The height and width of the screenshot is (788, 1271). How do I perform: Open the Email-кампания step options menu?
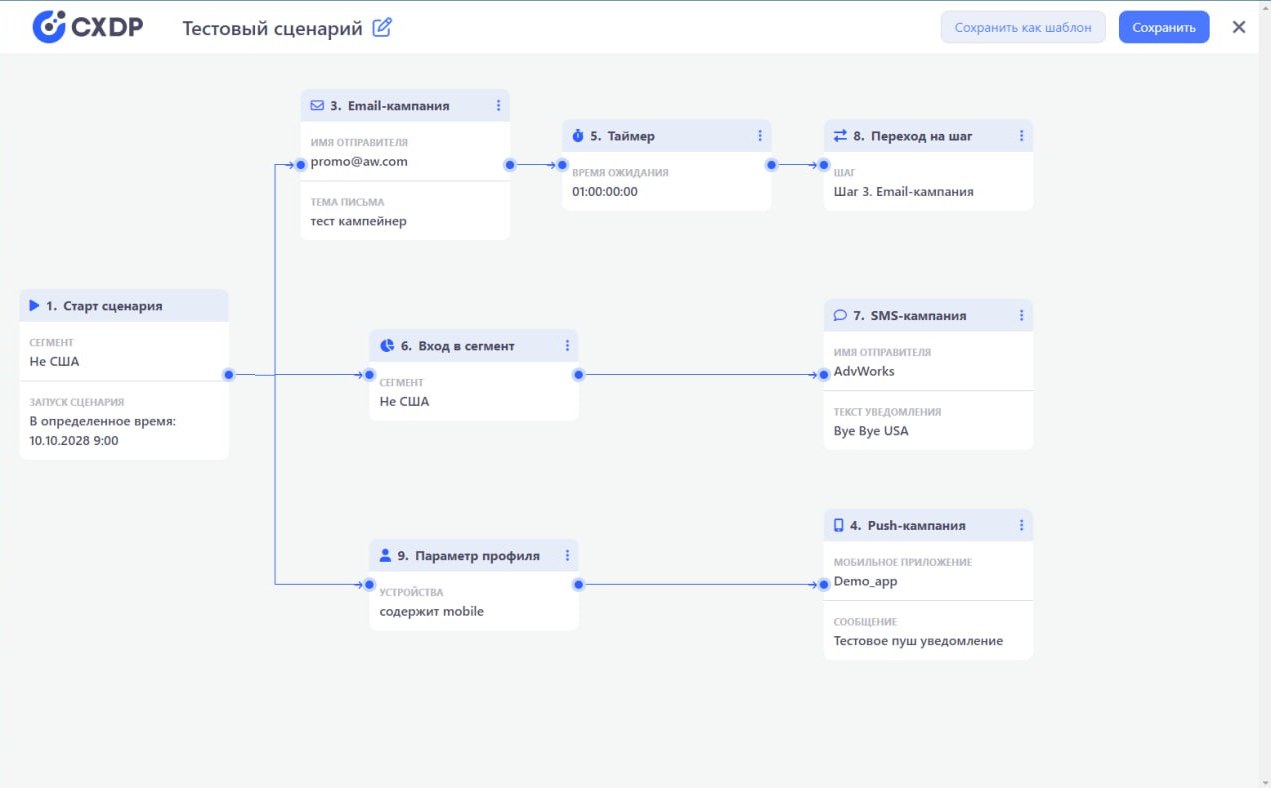click(498, 105)
